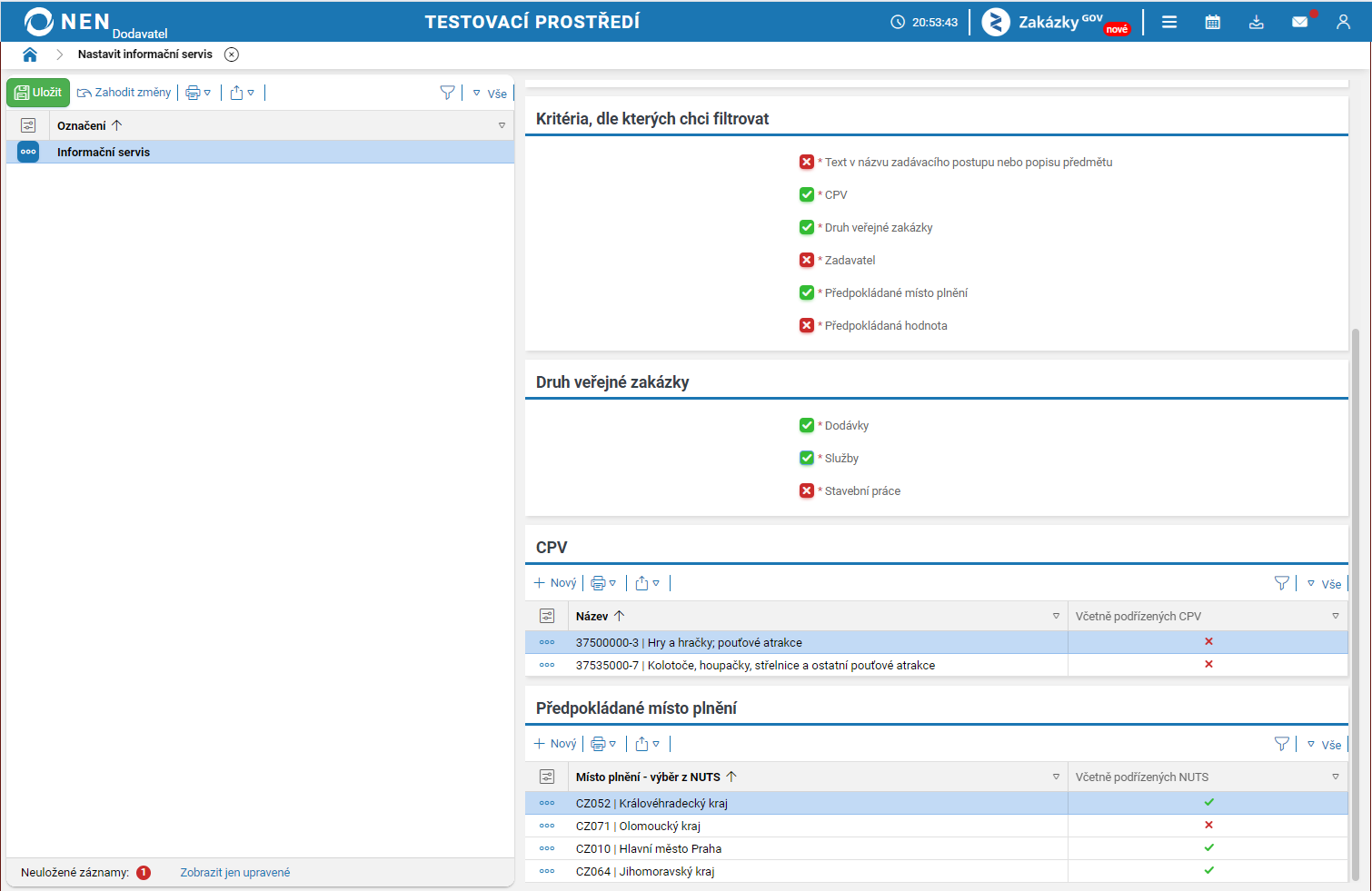Open the mail messages icon

1300,22
